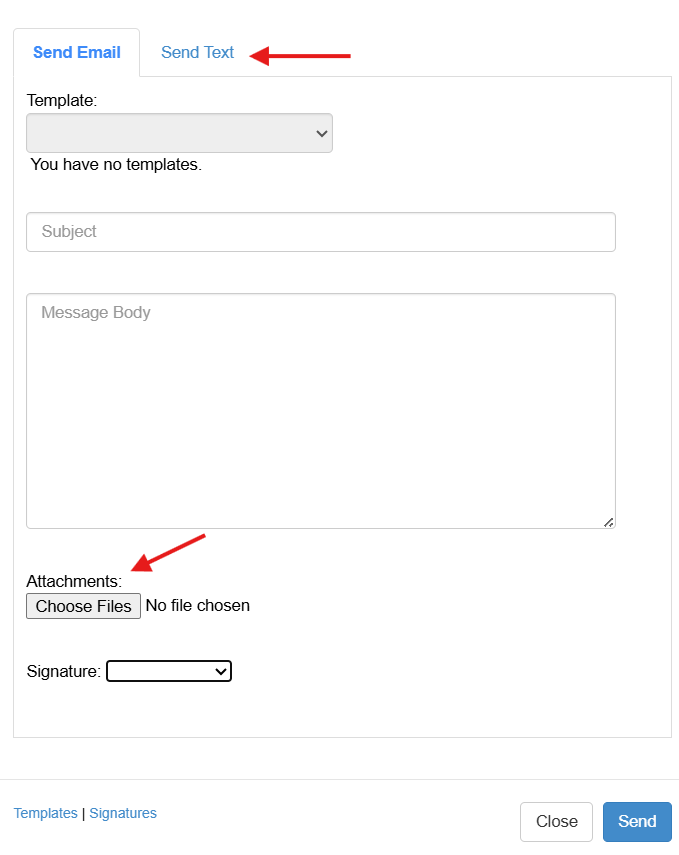Click the Template label
The image size is (679, 855).
pyautogui.click(x=62, y=100)
